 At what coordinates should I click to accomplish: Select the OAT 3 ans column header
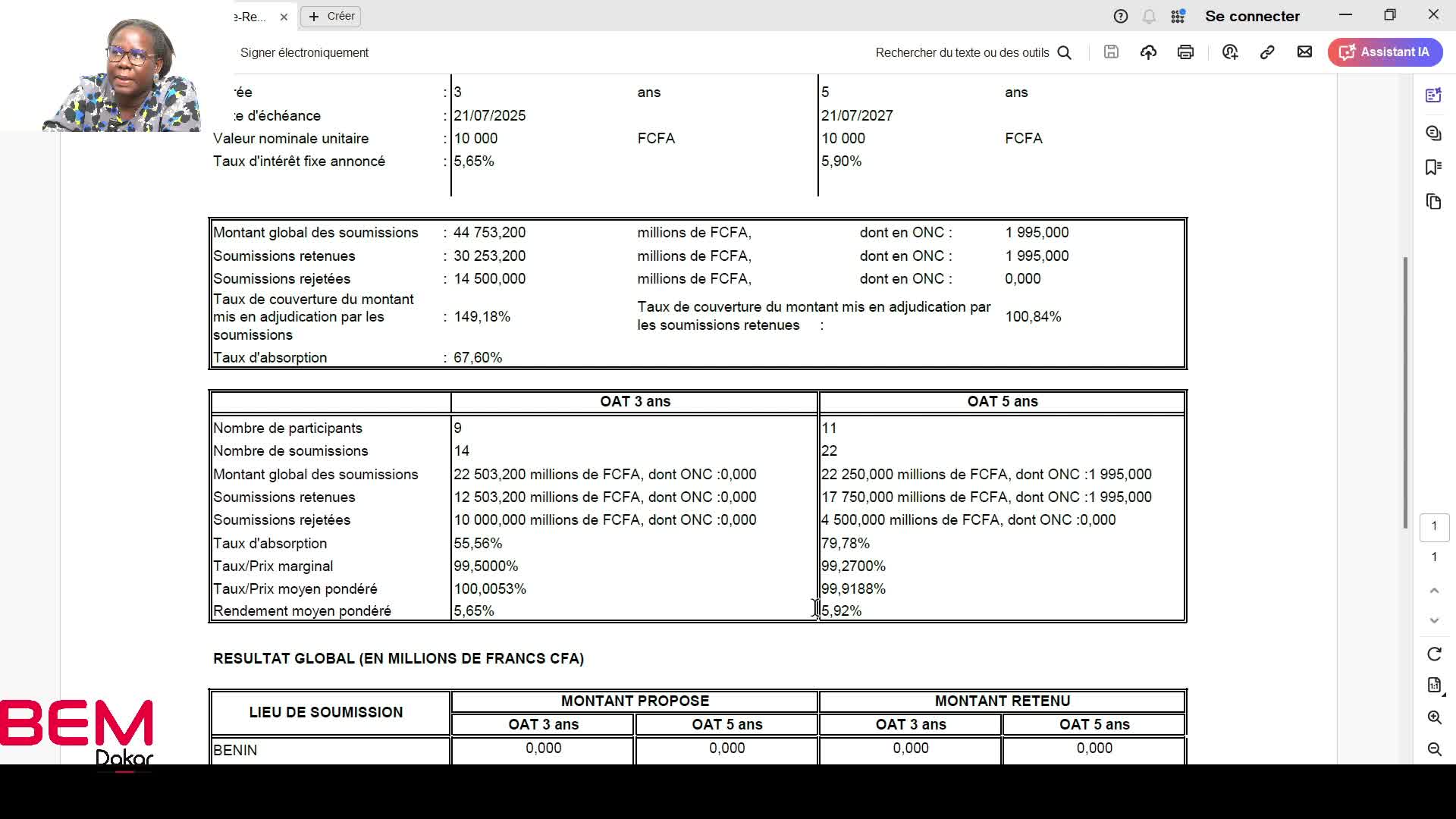tap(635, 402)
